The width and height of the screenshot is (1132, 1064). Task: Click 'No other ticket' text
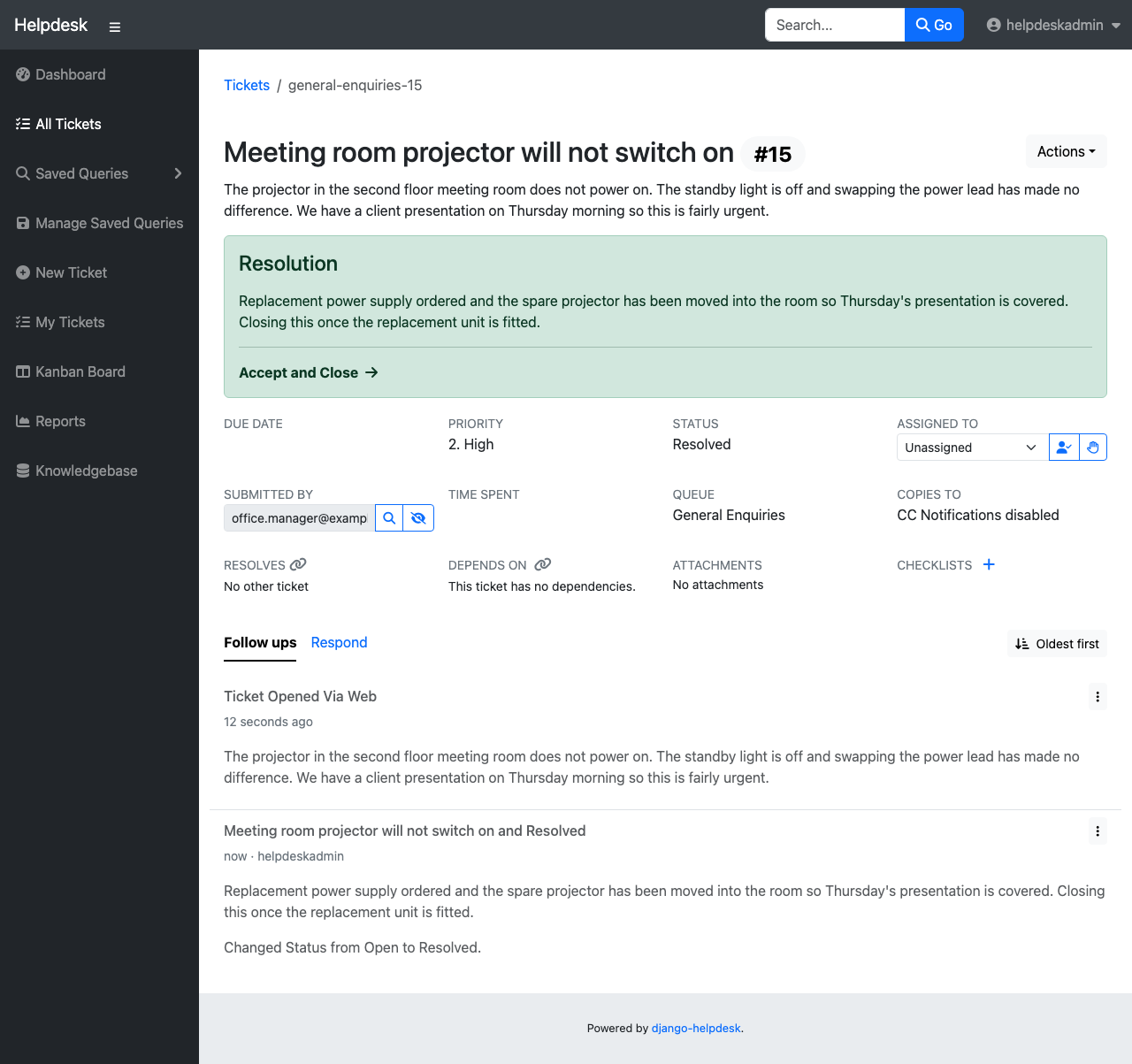click(x=266, y=586)
